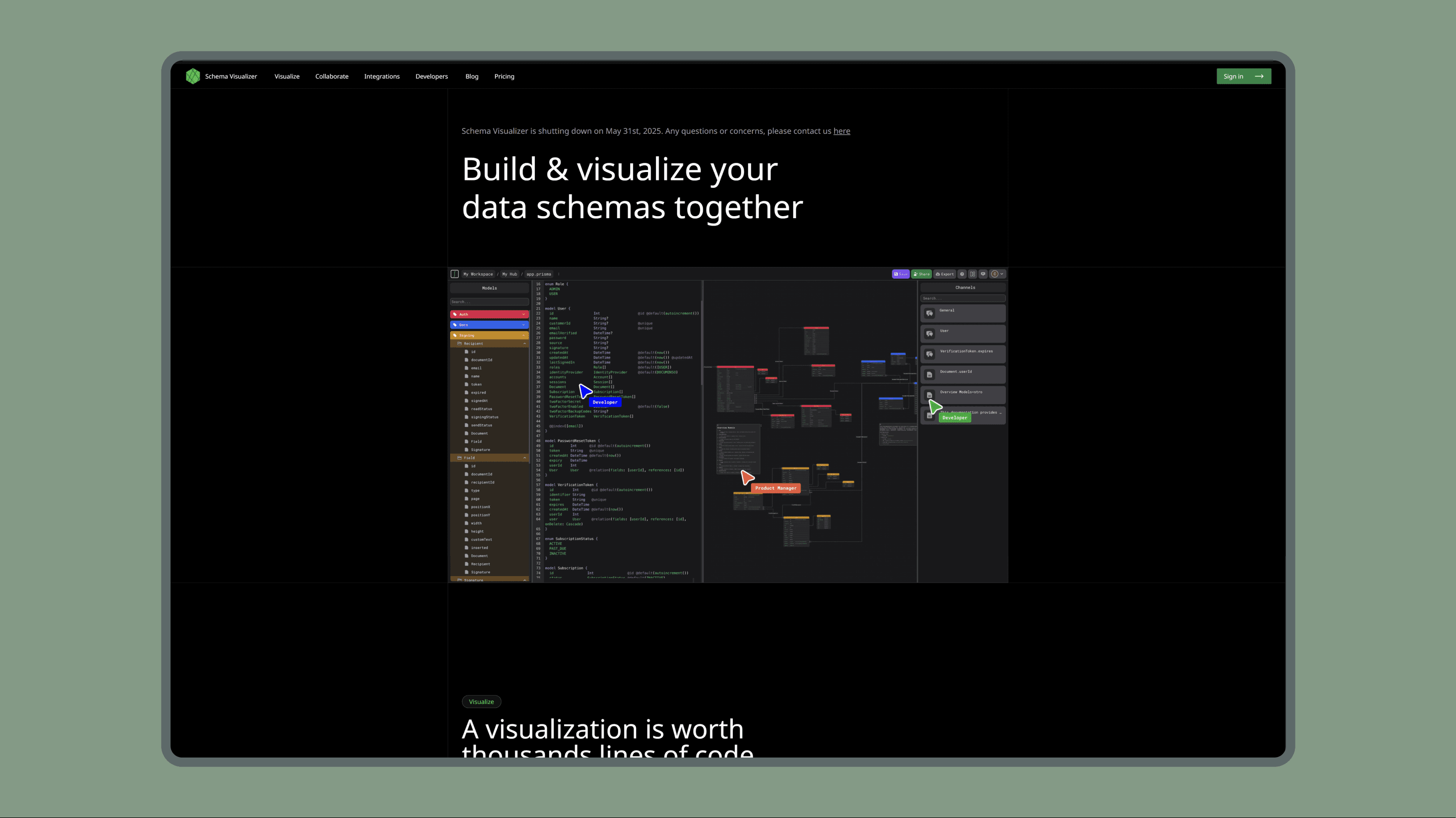The width and height of the screenshot is (1456, 818).
Task: Switch to the Pricing page
Action: [x=504, y=76]
